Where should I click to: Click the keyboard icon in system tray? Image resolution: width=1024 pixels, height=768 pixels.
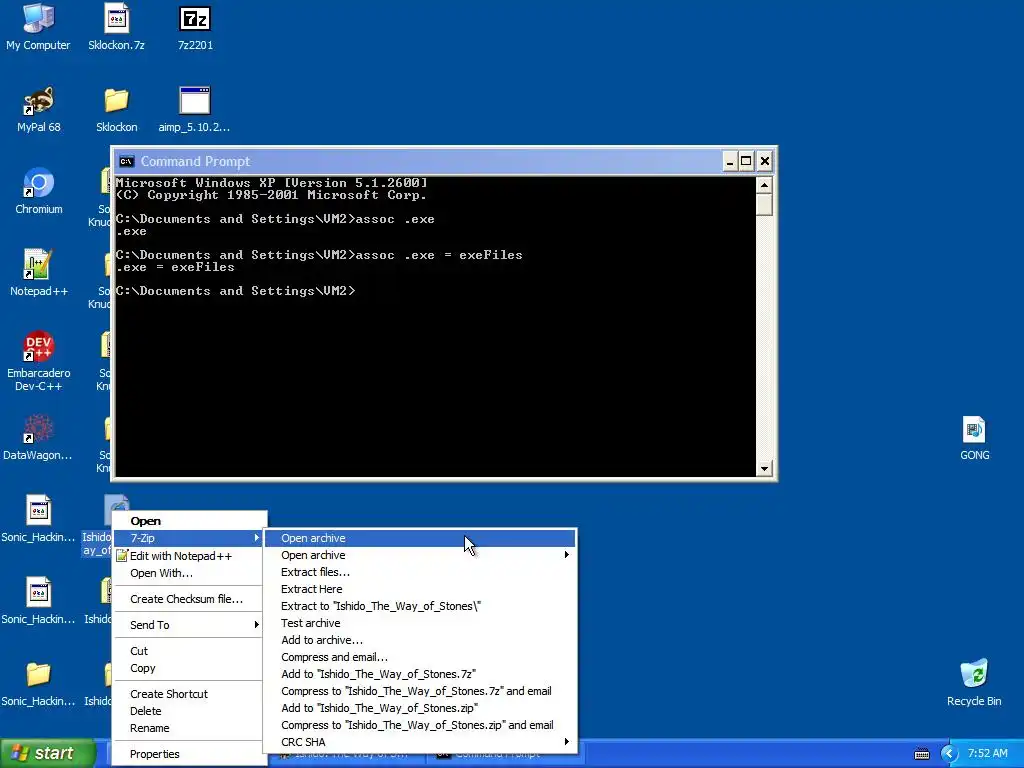(921, 754)
